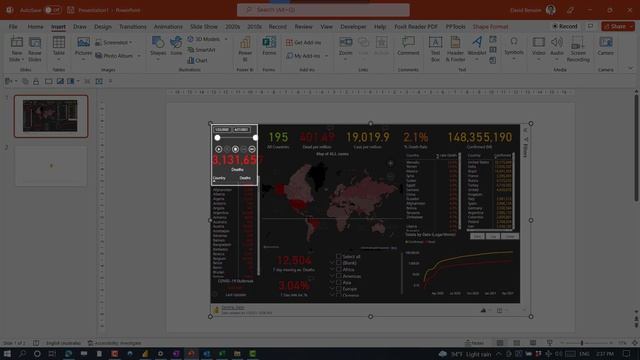Expand the Screenshot dropdown

coord(131,42)
